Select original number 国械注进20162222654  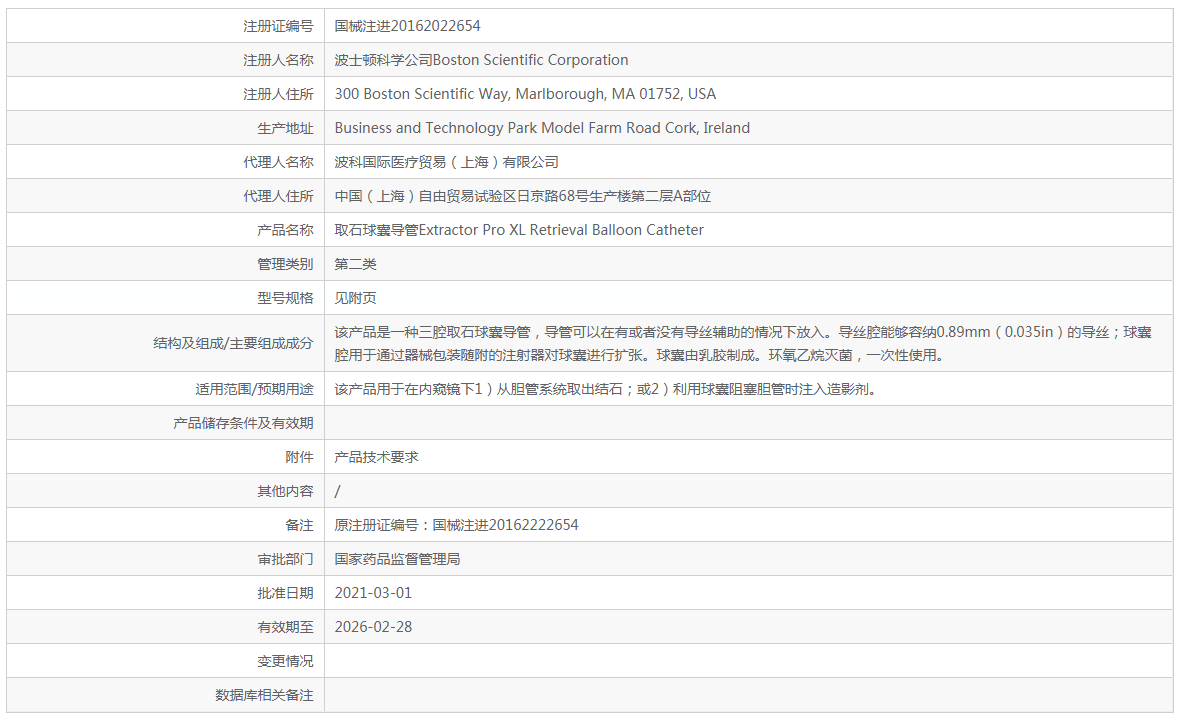coord(506,525)
